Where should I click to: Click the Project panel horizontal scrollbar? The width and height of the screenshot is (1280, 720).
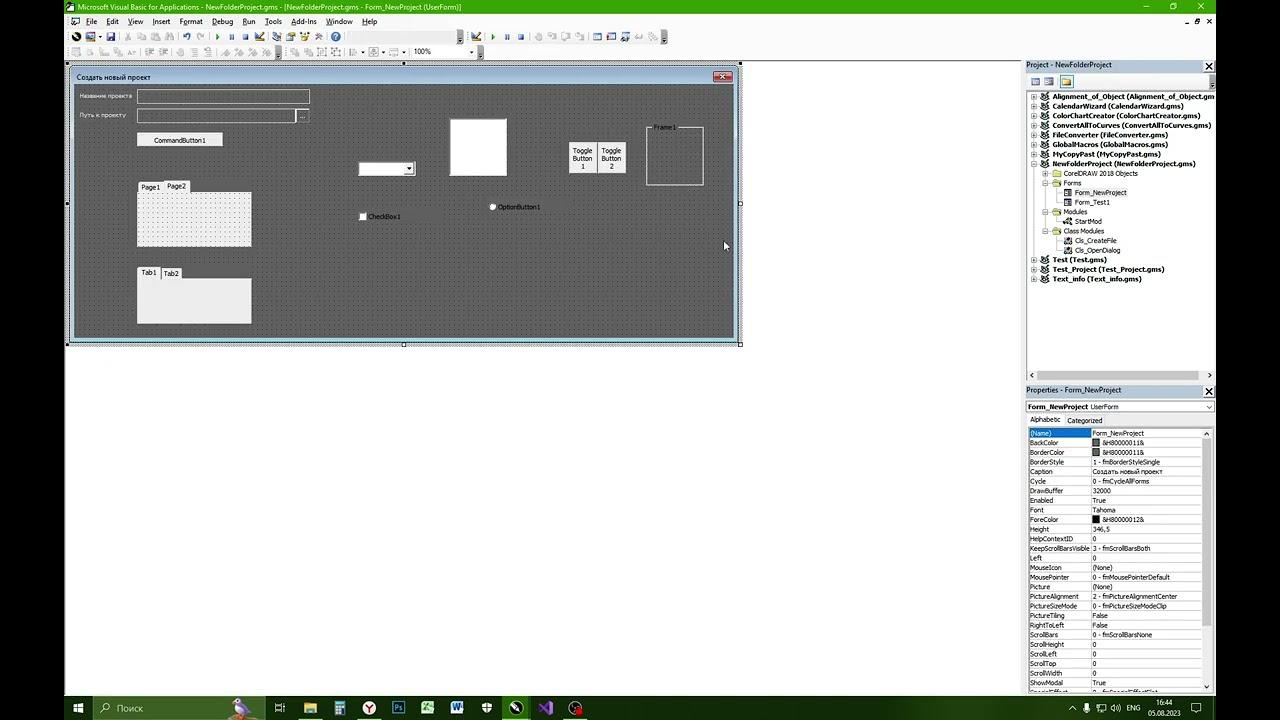point(1119,375)
